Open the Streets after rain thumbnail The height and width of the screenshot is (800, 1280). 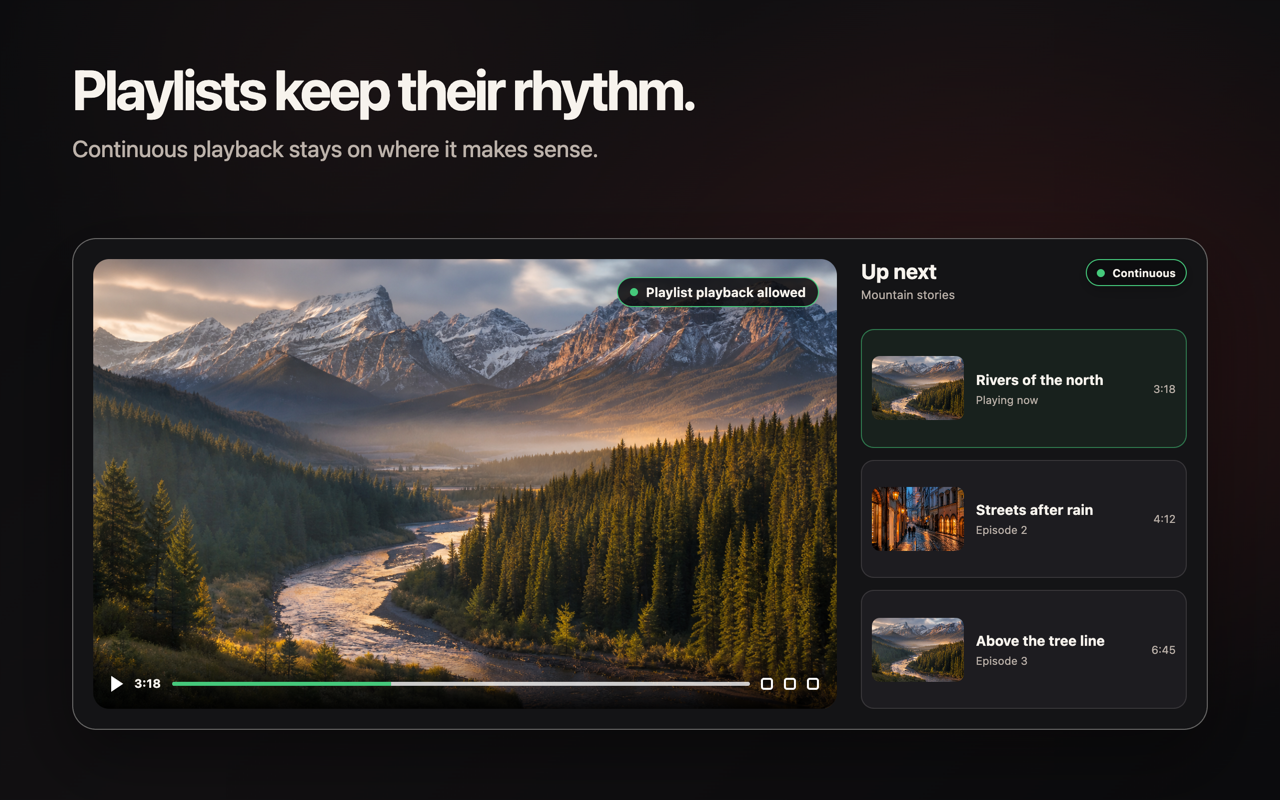coord(917,519)
